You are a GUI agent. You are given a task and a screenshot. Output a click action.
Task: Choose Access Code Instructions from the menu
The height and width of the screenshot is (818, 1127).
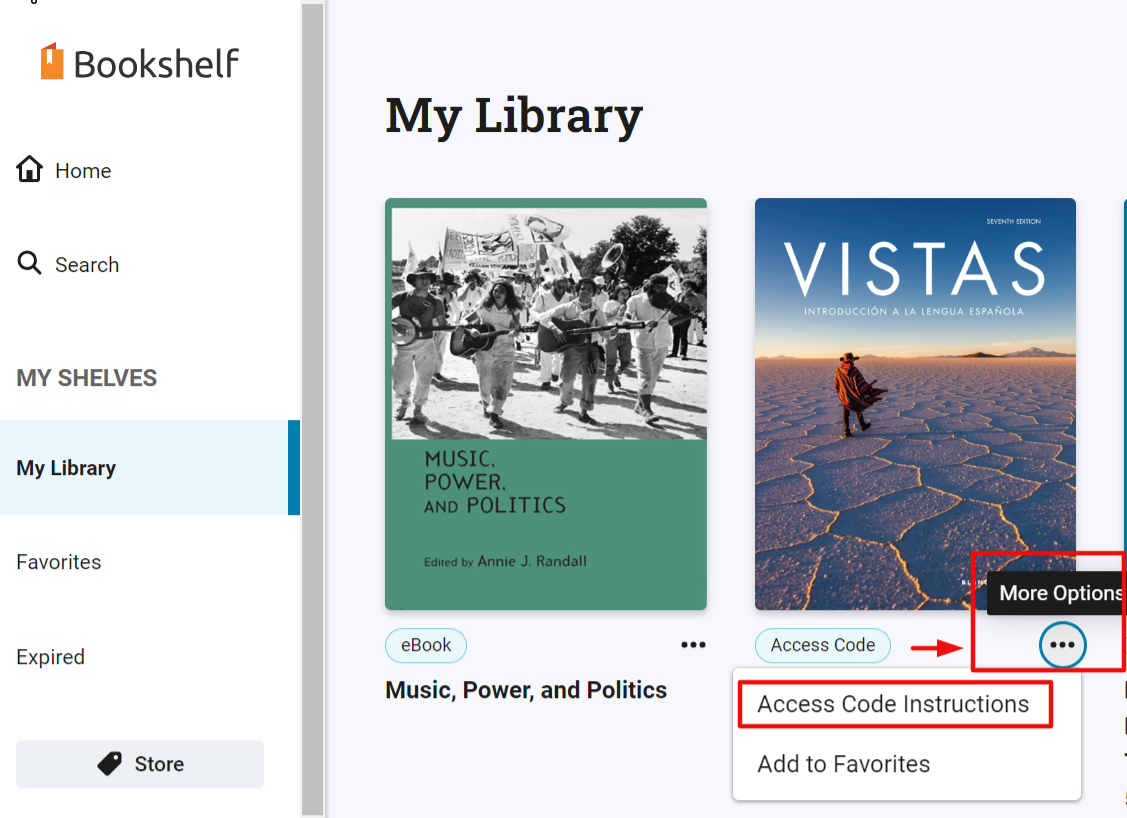pos(894,703)
